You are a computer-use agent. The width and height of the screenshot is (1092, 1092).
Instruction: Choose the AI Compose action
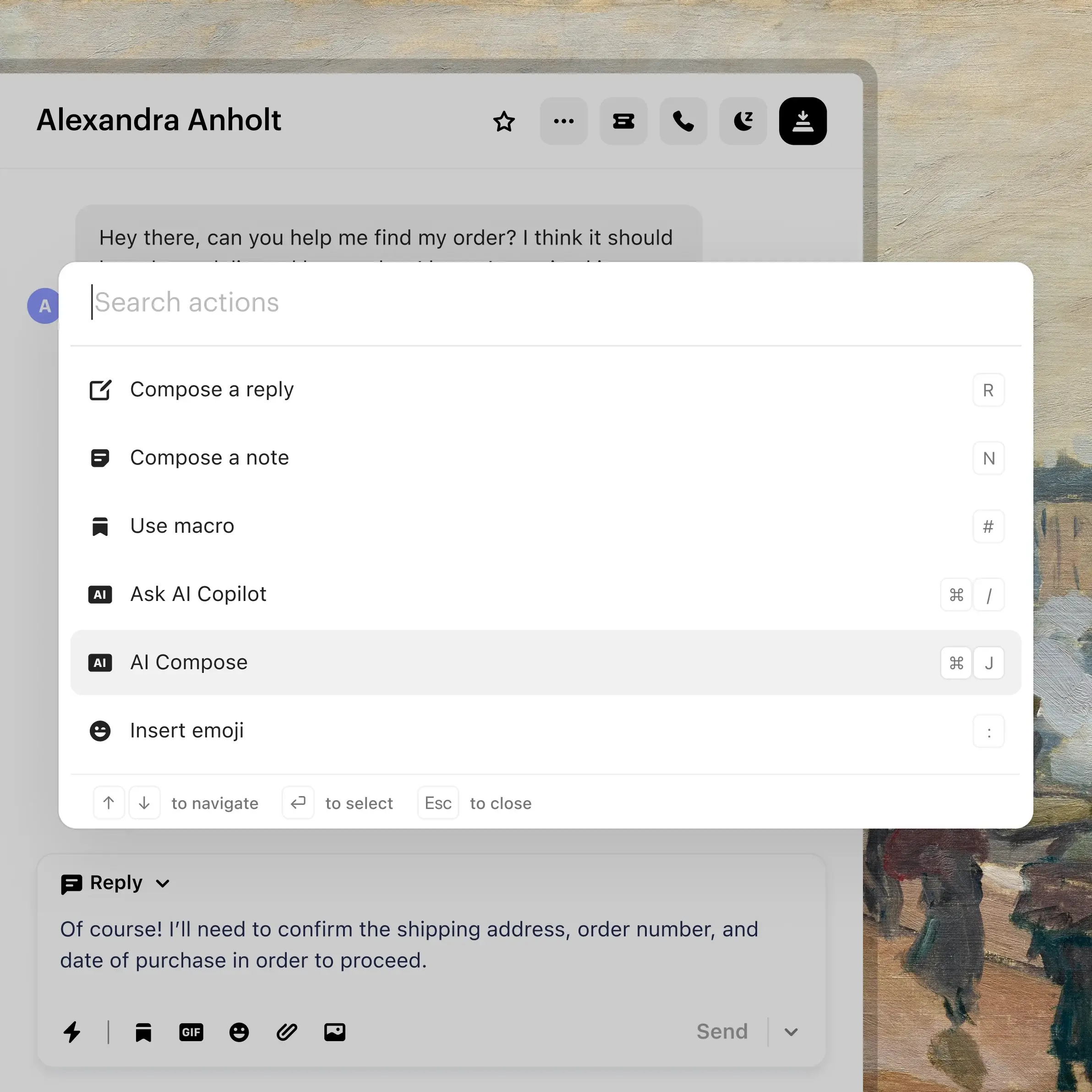click(x=189, y=662)
